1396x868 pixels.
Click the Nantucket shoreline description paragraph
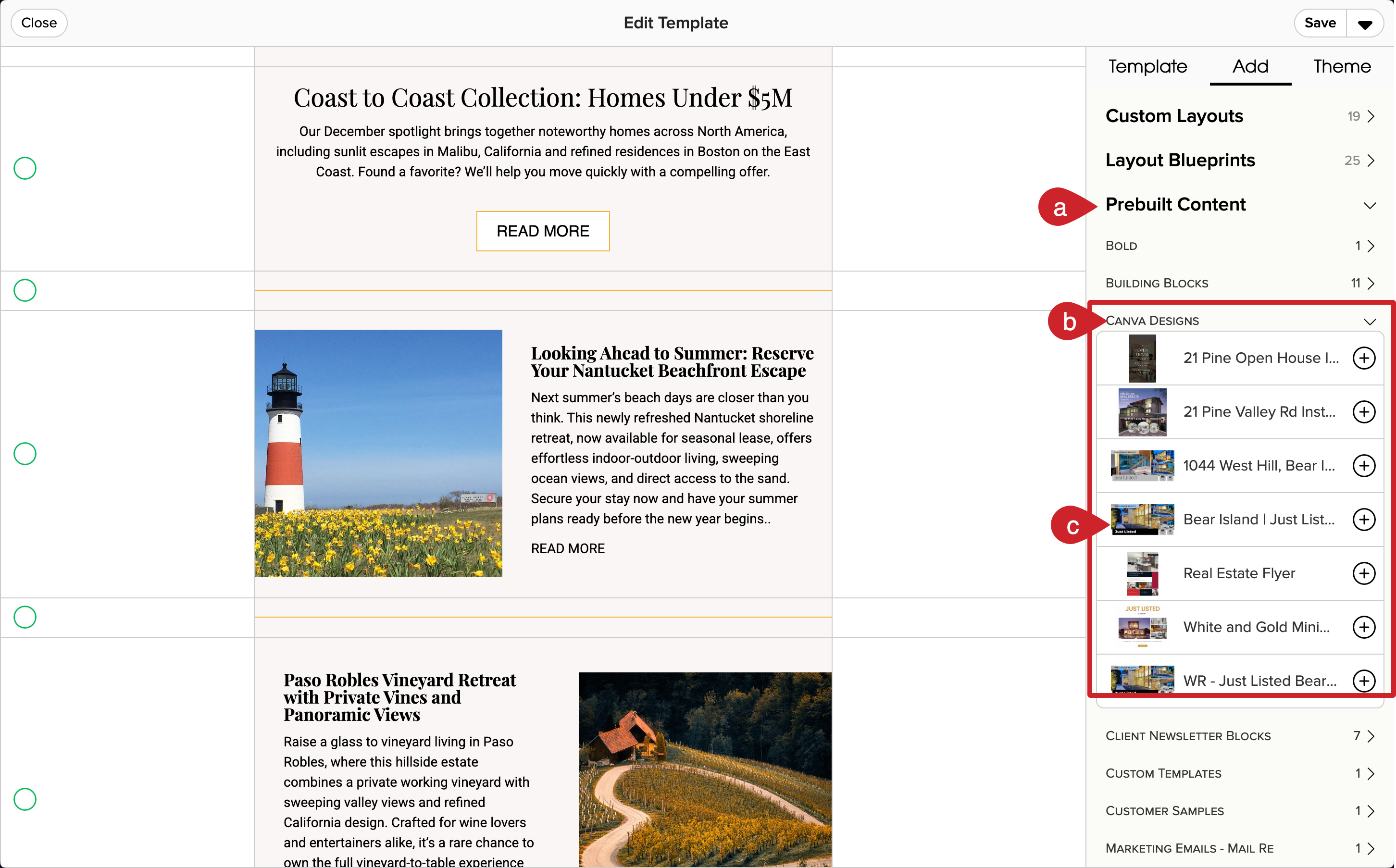click(672, 458)
